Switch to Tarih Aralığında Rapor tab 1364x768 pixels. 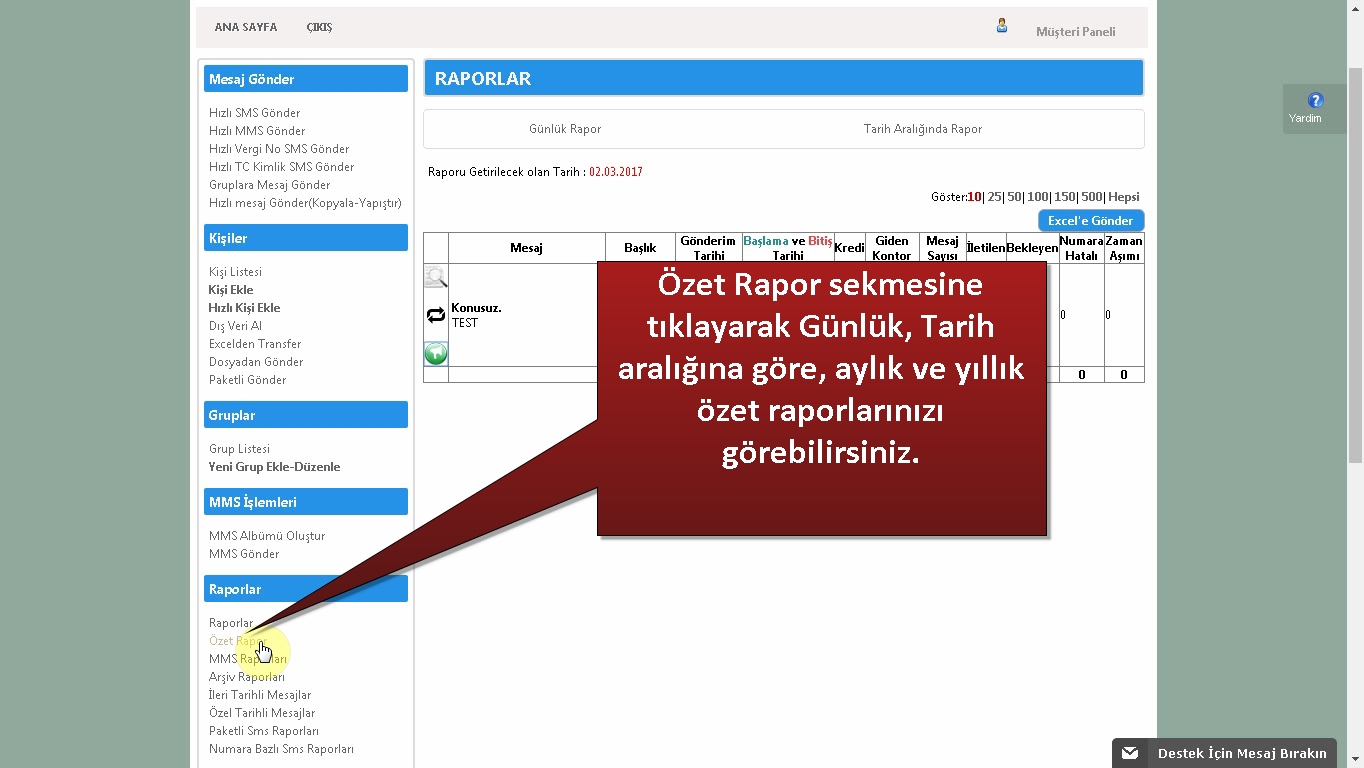[x=922, y=129]
